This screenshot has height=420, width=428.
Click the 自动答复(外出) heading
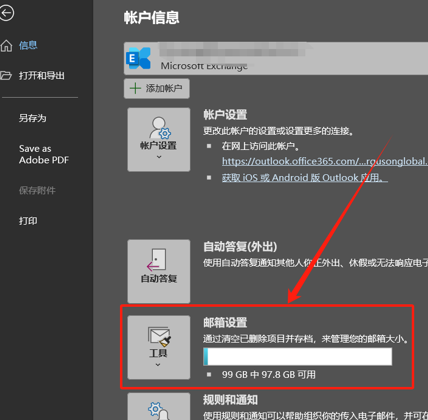pos(240,247)
